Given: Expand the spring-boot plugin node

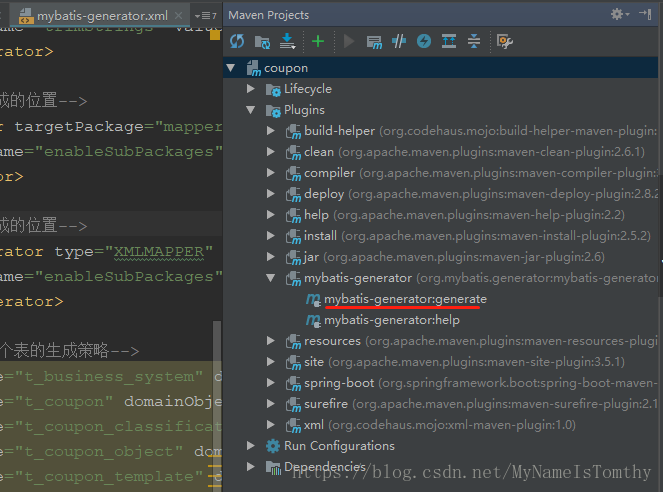Looking at the screenshot, I should 271,383.
